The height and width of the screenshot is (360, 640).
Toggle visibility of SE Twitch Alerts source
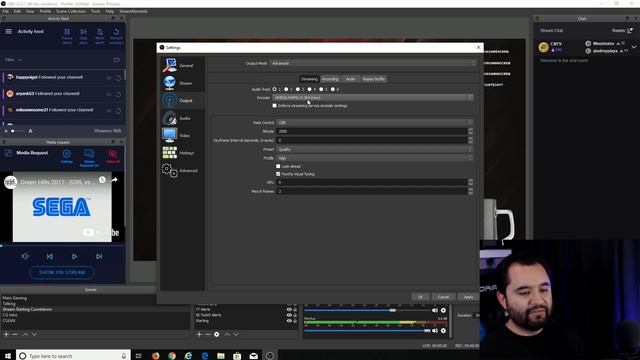[x=289, y=315]
